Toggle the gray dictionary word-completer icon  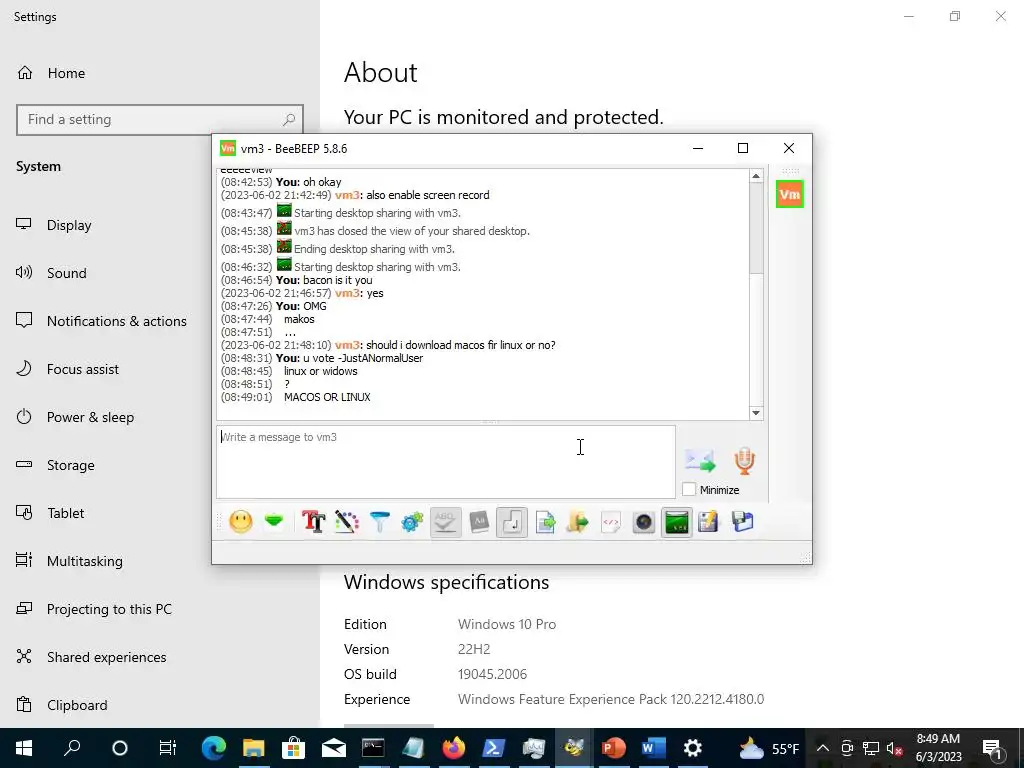tap(479, 522)
